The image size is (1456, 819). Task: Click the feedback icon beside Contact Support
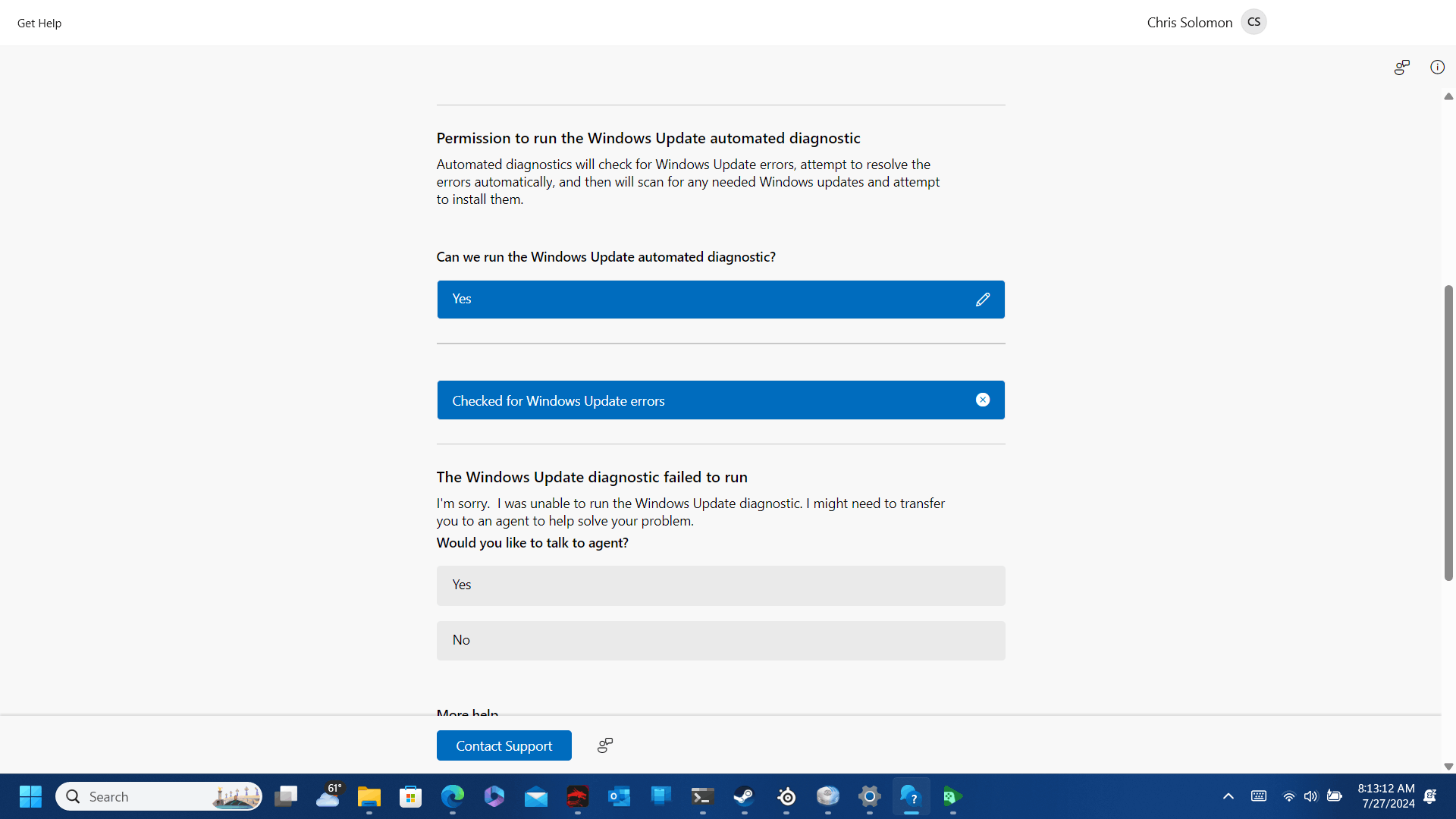click(604, 745)
